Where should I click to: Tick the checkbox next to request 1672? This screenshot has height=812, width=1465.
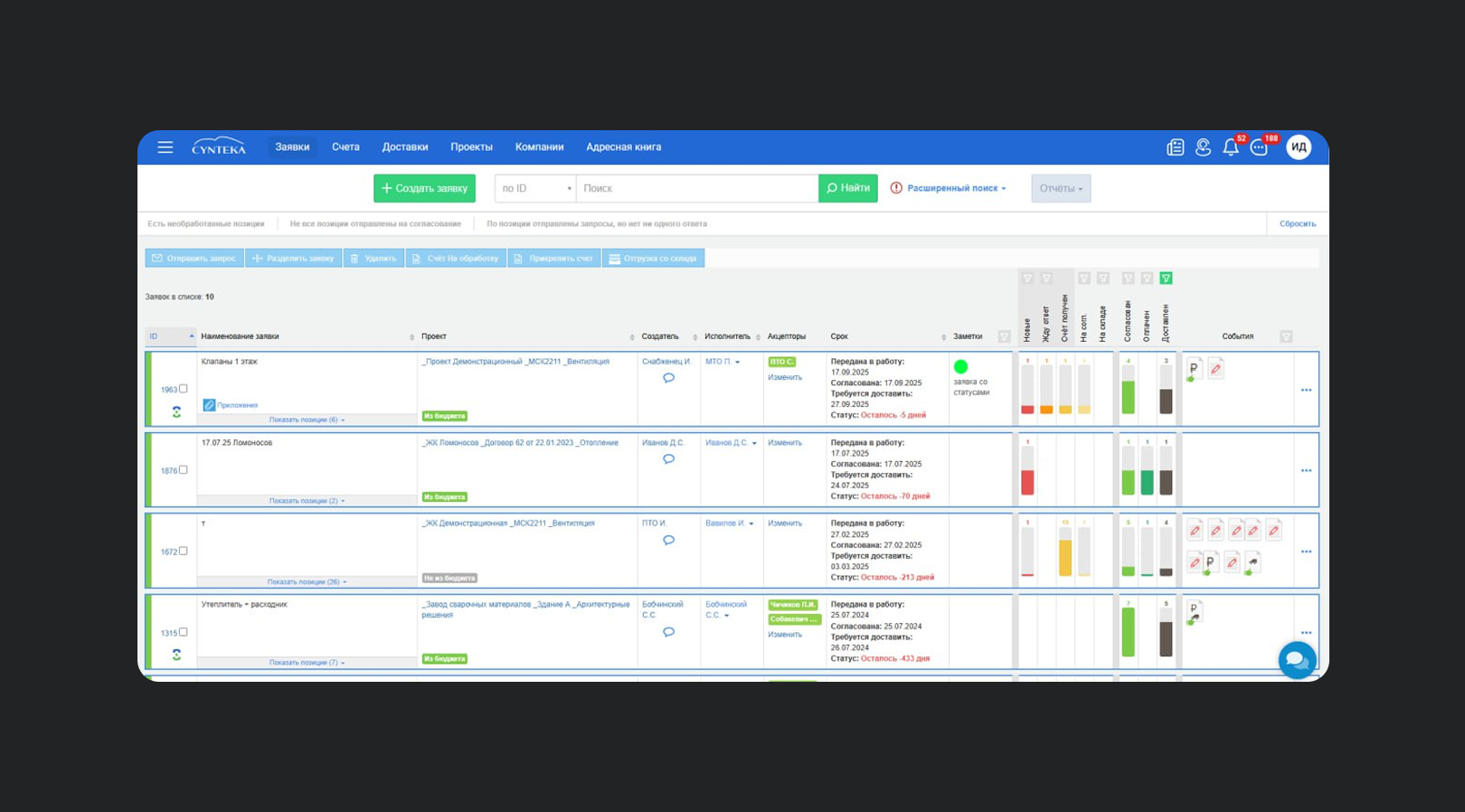click(184, 551)
